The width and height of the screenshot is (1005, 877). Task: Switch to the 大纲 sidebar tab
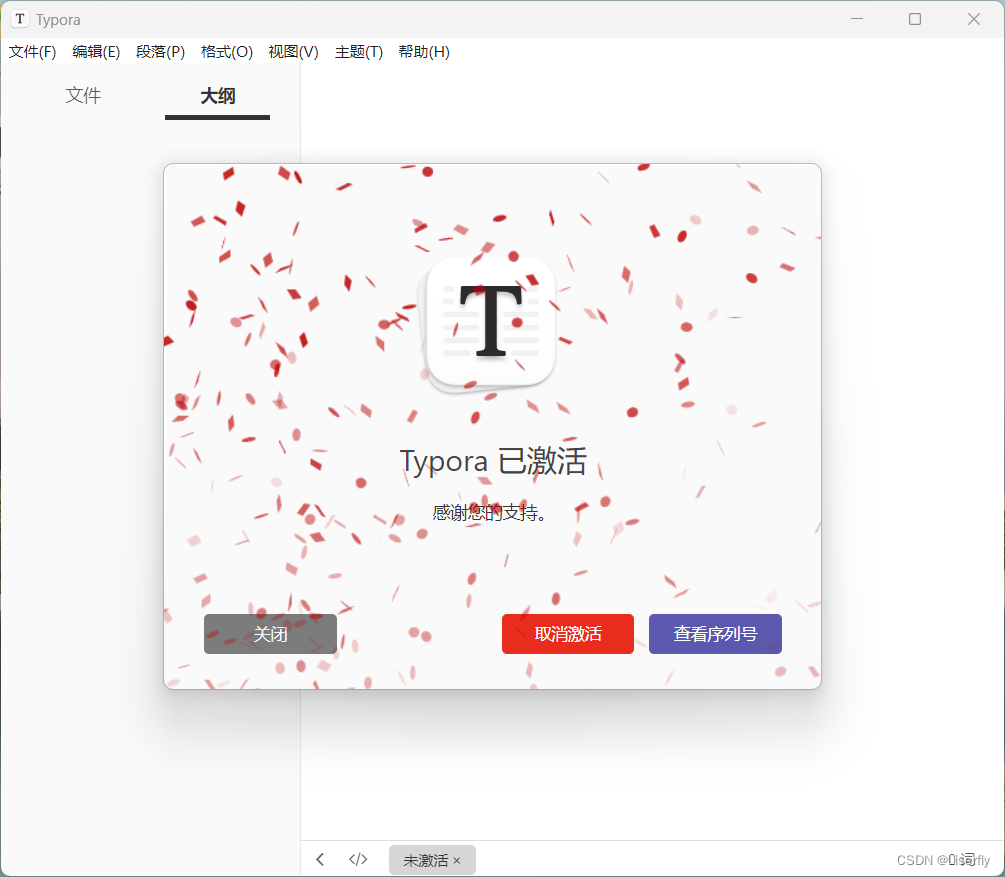(x=217, y=97)
